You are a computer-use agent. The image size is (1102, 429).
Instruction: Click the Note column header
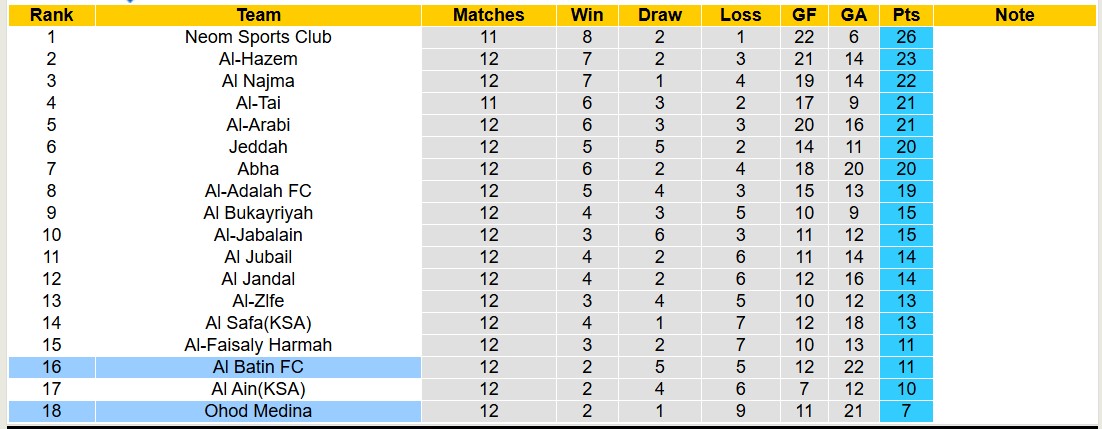pyautogui.click(x=1015, y=15)
